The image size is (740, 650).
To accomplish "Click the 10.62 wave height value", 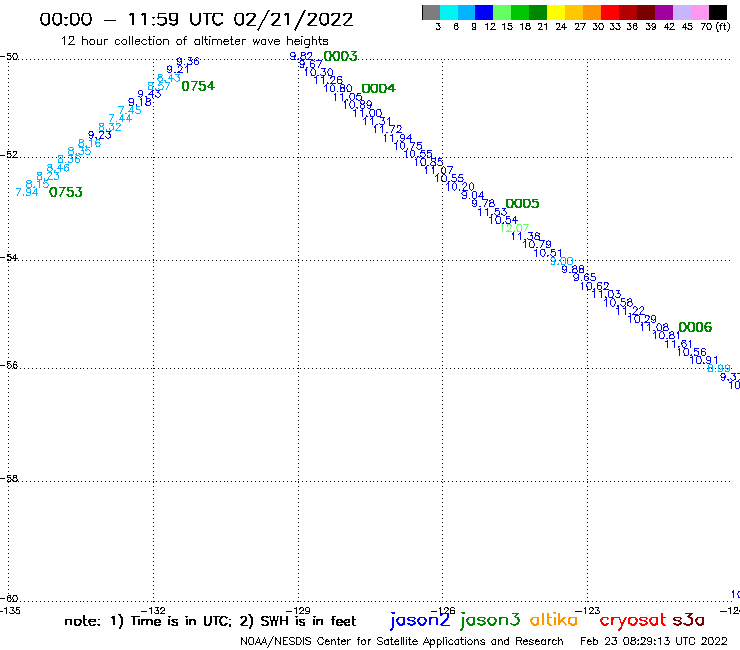I will tap(595, 286).
